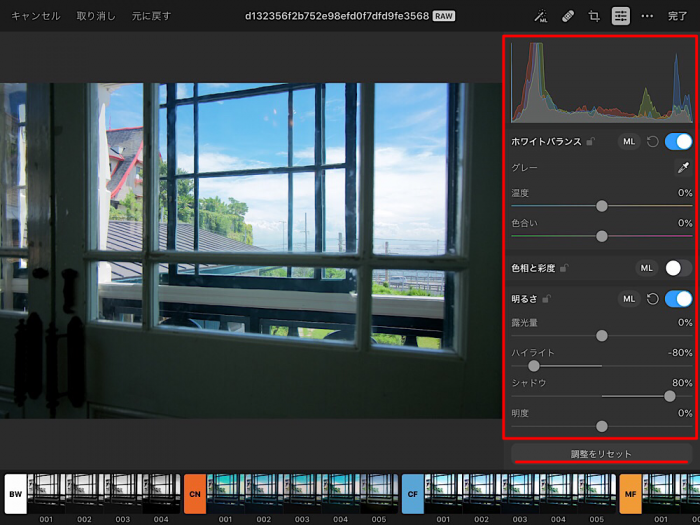Click the file name title text
700x525 pixels.
(x=337, y=16)
